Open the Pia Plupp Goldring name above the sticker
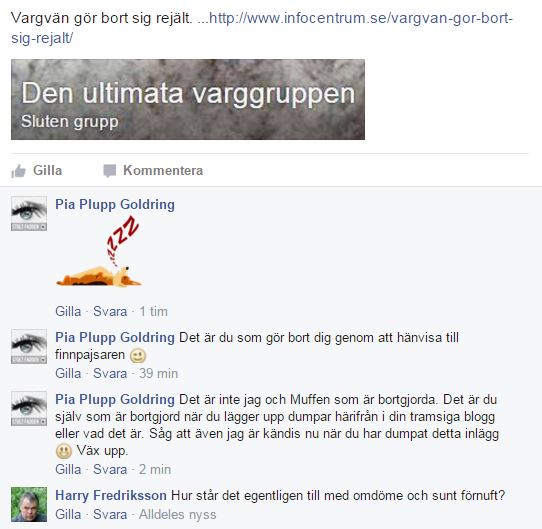The image size is (542, 529). [x=115, y=204]
